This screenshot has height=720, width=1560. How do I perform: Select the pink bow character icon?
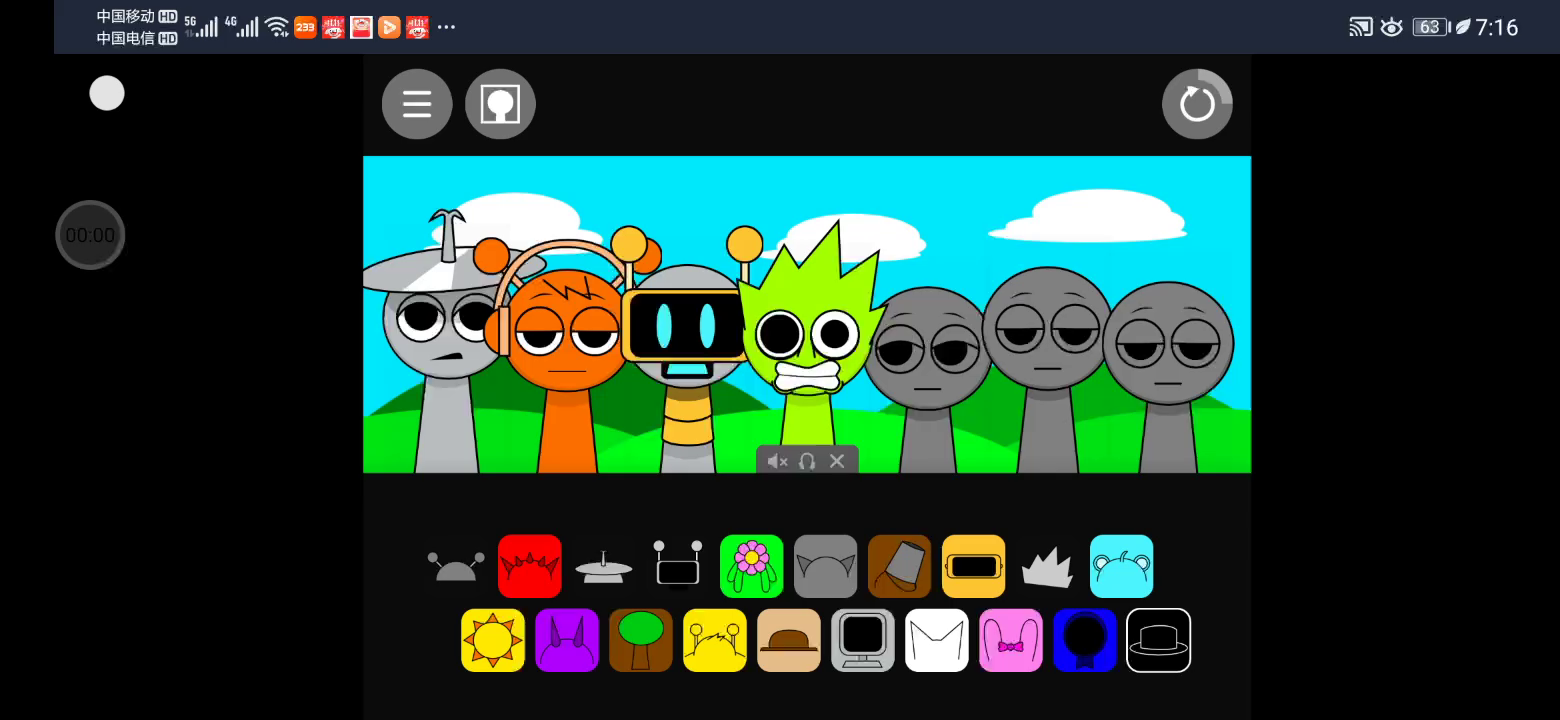pos(1010,641)
